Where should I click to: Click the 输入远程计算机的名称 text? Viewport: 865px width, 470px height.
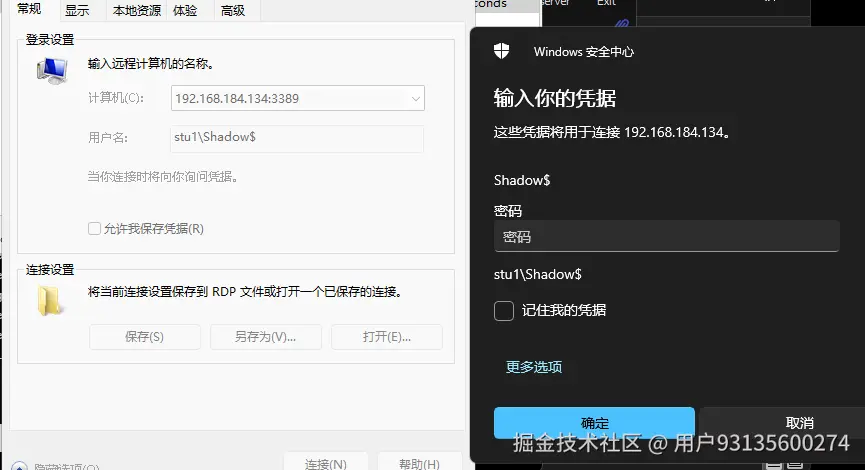click(151, 63)
